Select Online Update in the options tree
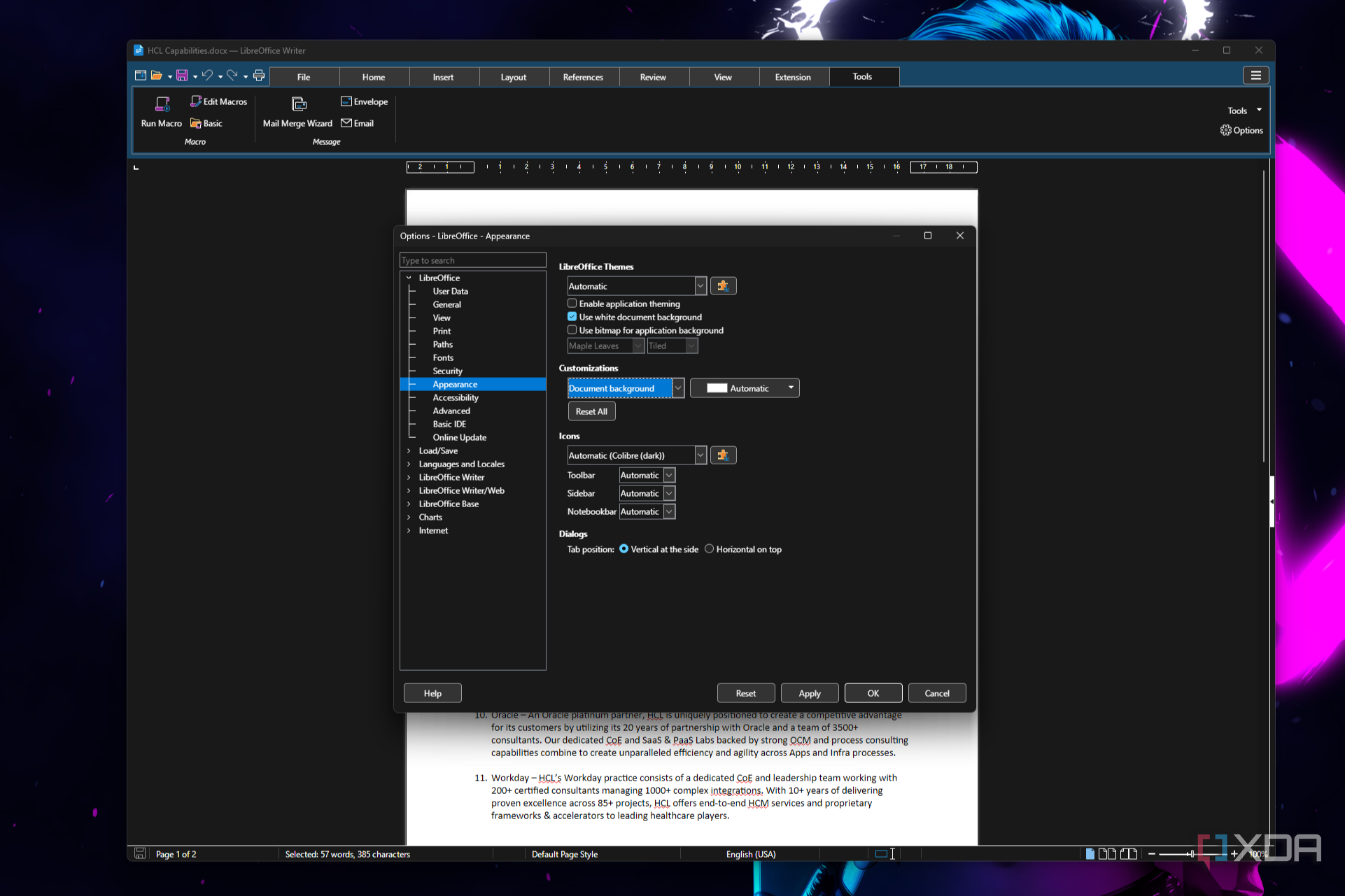Viewport: 1345px width, 896px height. point(459,437)
